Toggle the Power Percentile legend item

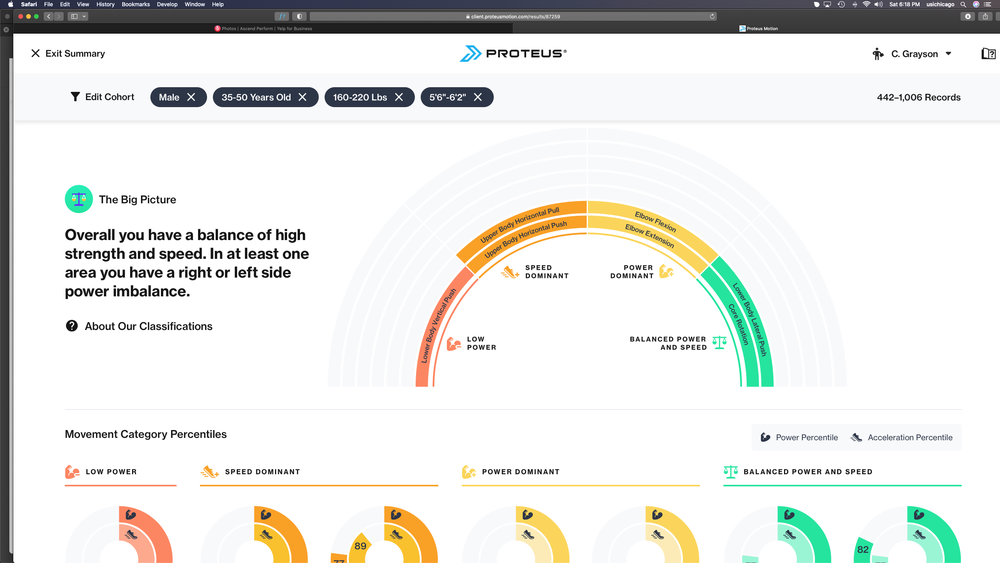pos(799,438)
